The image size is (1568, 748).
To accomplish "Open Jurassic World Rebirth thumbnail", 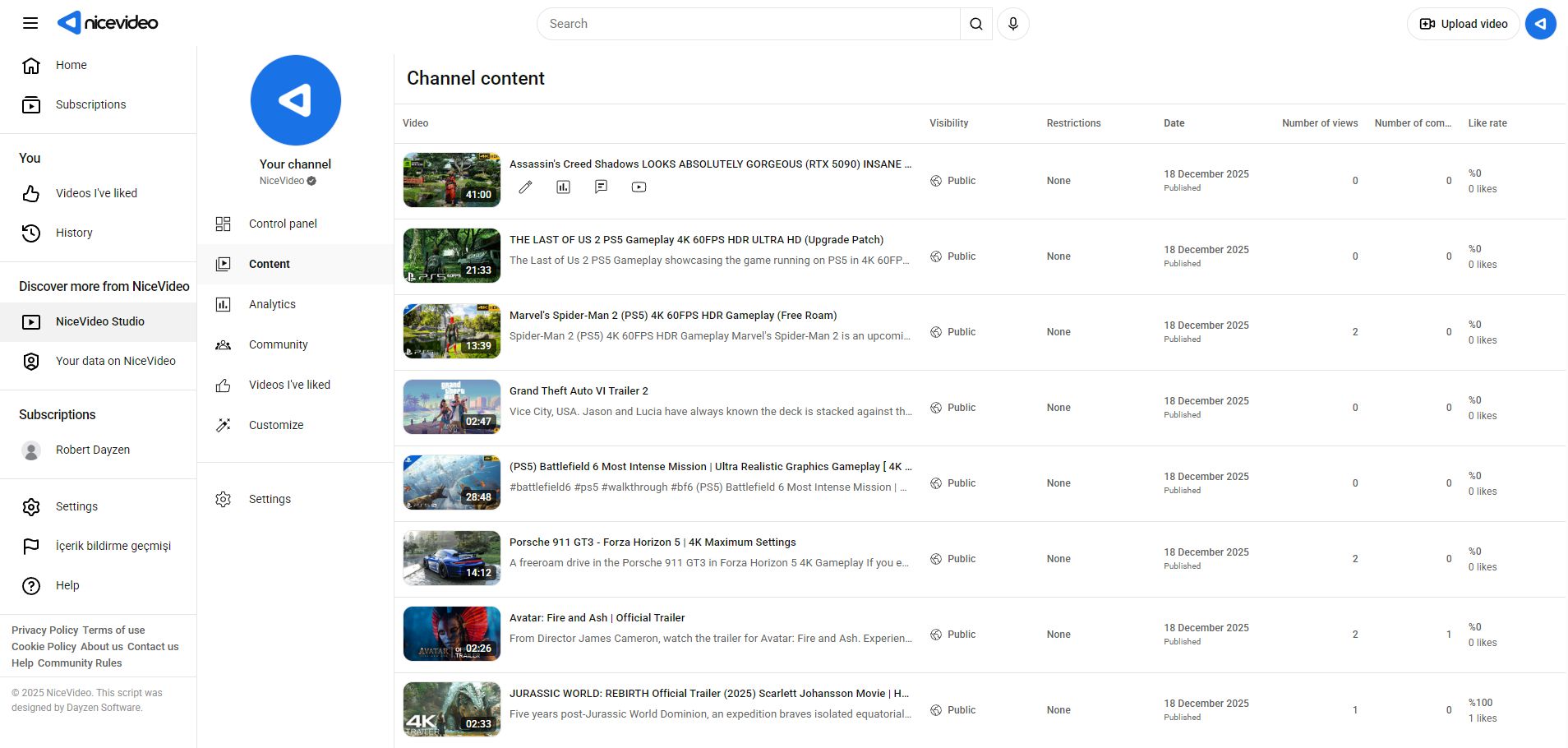I will tap(452, 709).
